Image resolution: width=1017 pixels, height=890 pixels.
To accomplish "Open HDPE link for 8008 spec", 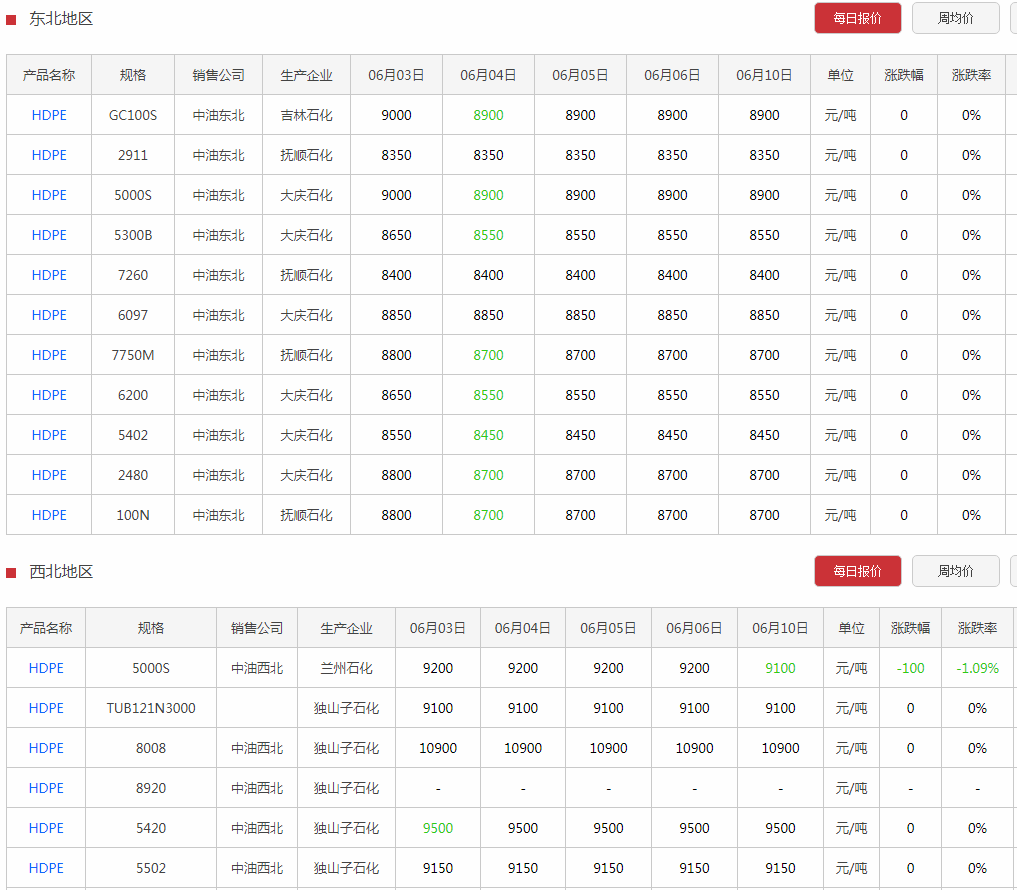I will pos(46,748).
